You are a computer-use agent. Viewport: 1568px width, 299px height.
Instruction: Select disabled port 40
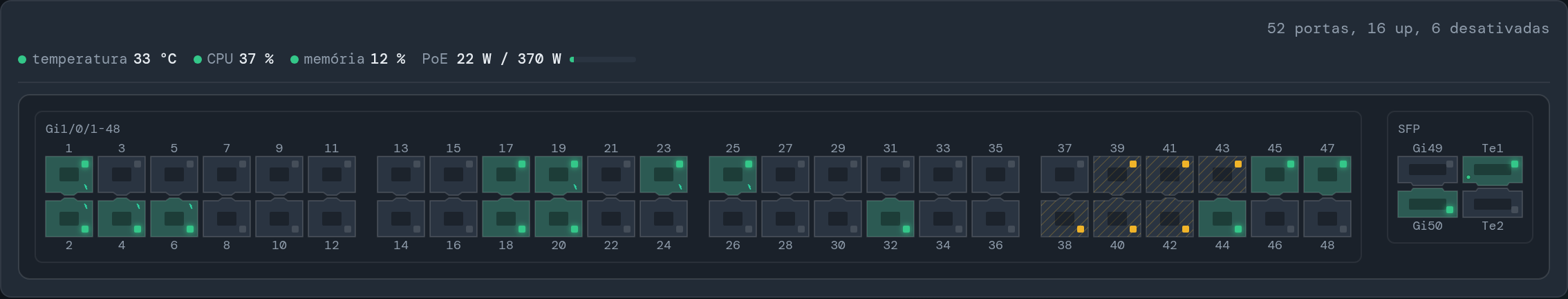(x=1117, y=219)
